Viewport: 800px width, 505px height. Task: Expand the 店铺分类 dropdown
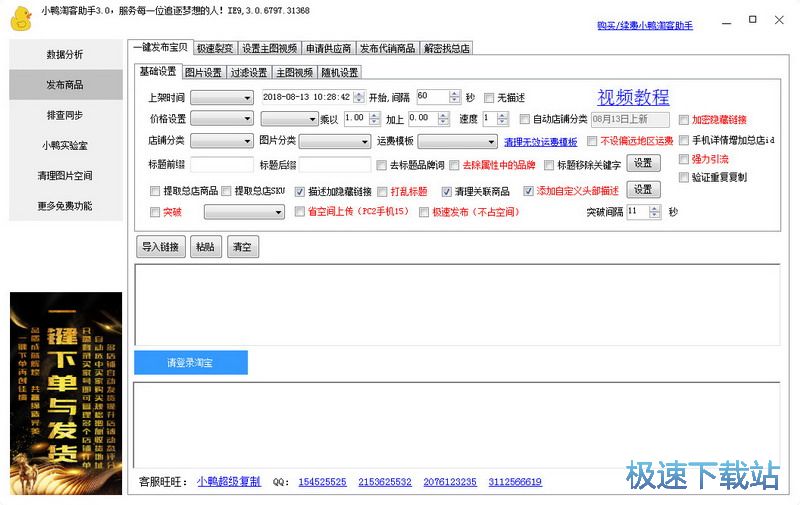221,142
